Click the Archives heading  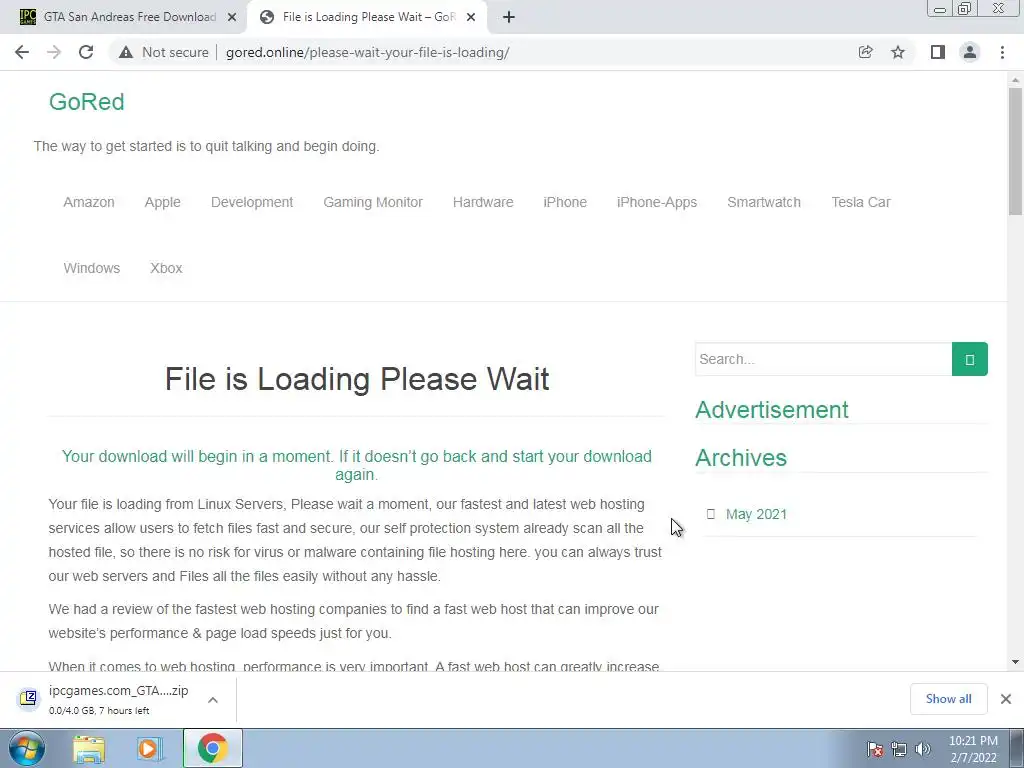741,458
